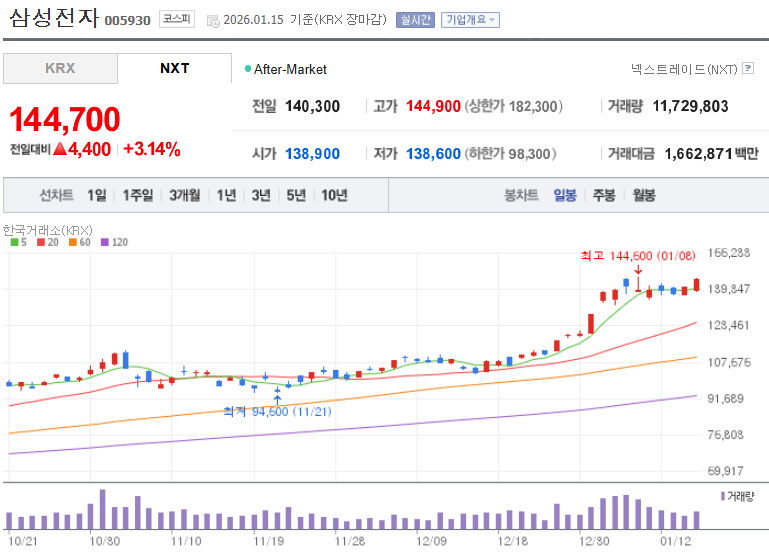
Task: Show the 3개월 line chart
Action: [184, 195]
